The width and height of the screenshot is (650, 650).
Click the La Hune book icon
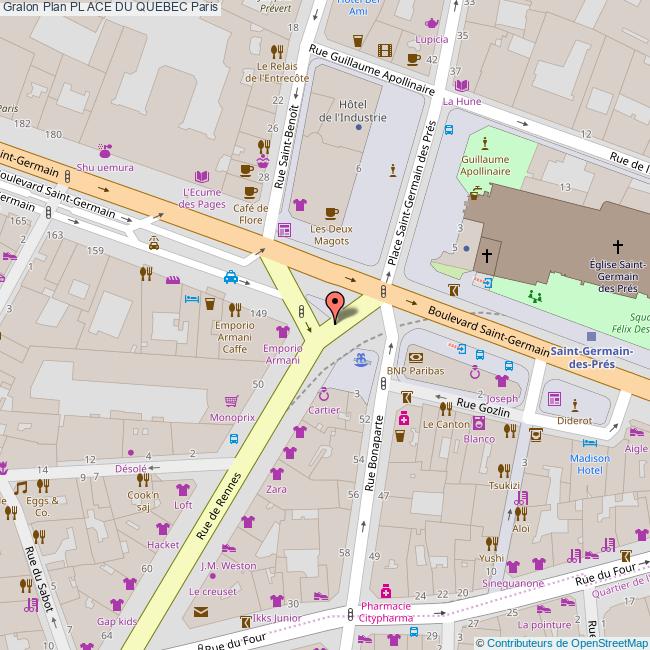[x=461, y=85]
